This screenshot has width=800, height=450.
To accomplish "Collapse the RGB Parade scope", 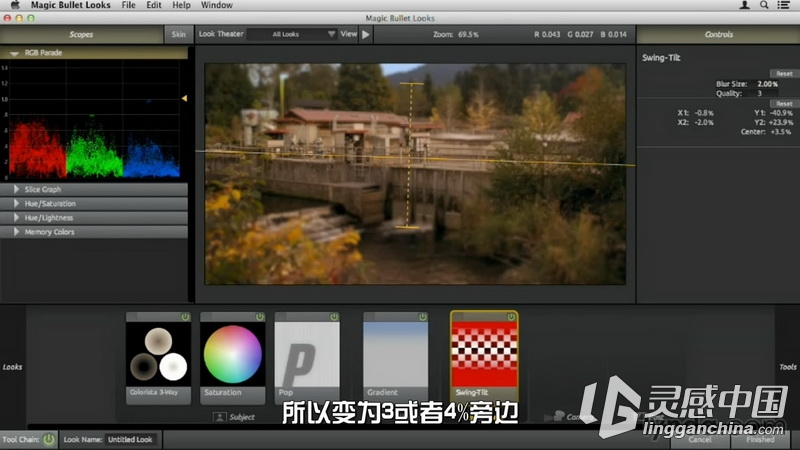I will coord(14,53).
